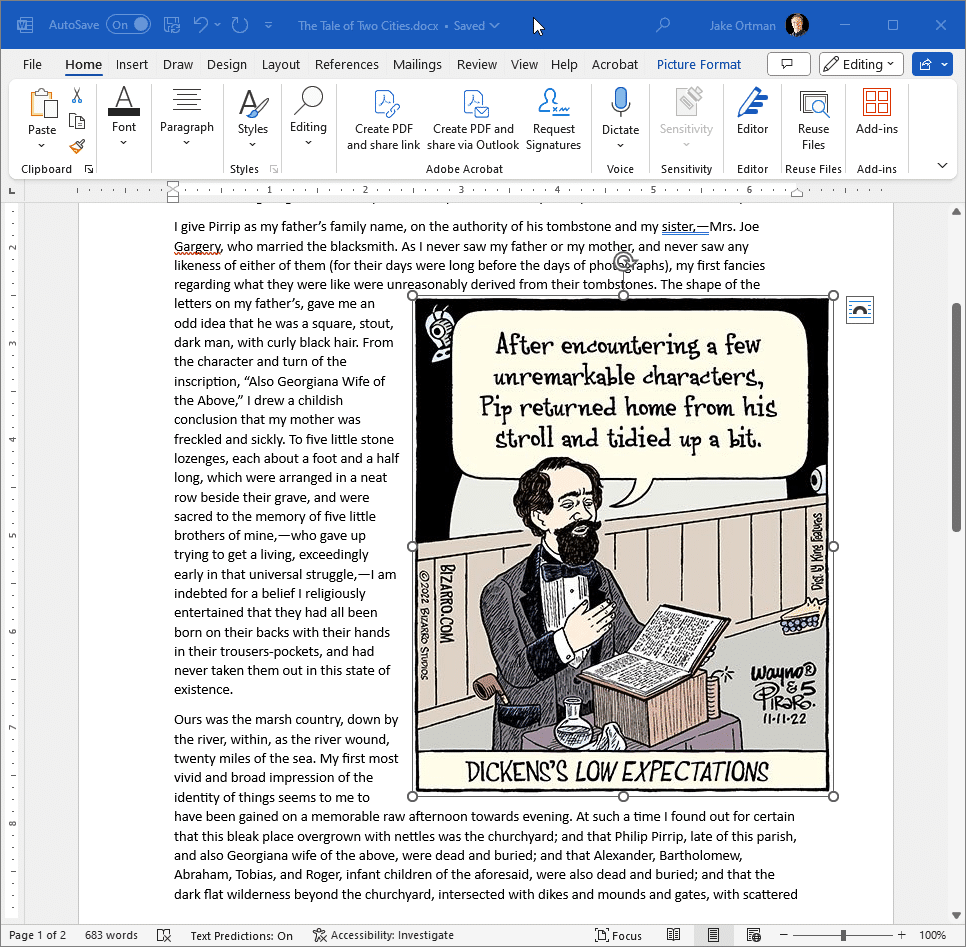Click the Comments speech bubble button
Screen dimensions: 966x947
pyautogui.click(x=789, y=64)
